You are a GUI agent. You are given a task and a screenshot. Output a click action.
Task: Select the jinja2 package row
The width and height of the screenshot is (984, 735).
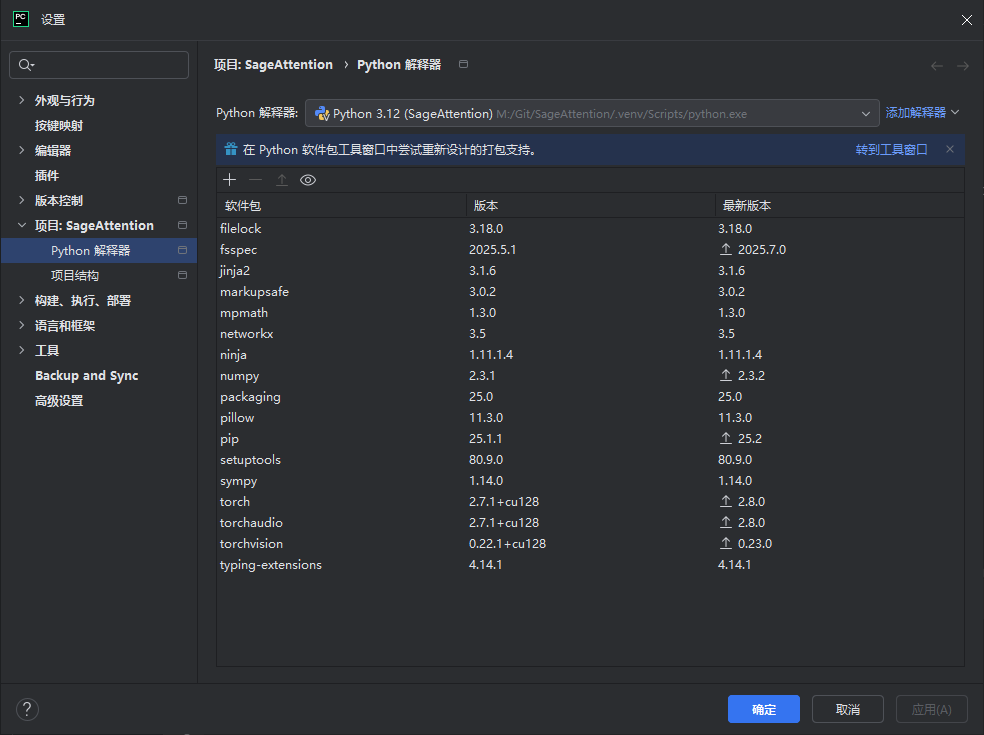591,271
